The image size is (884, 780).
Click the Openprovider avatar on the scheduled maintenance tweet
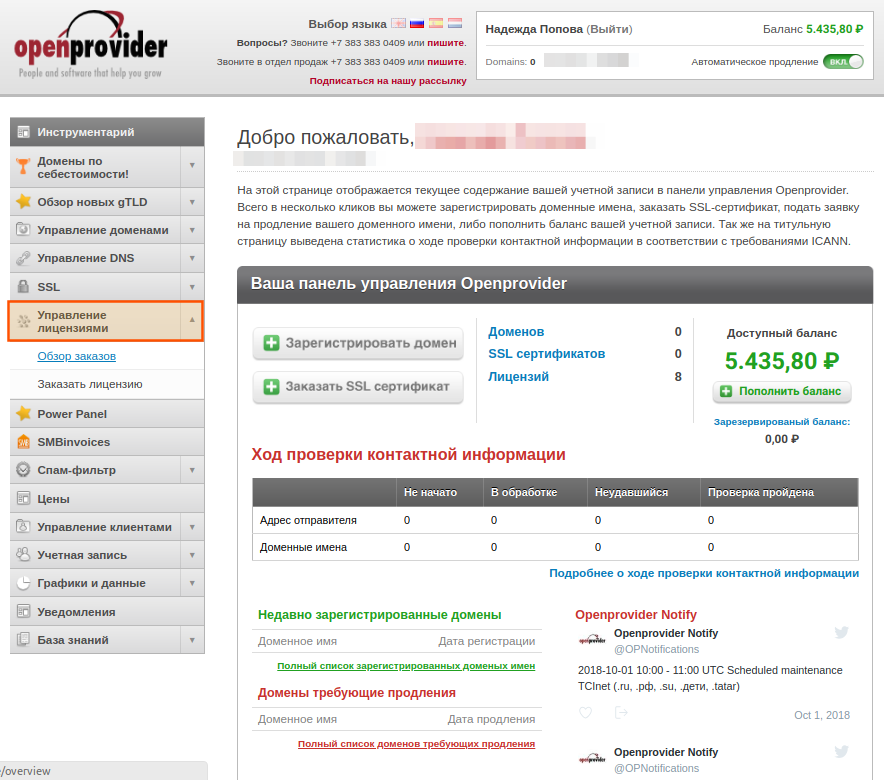(592, 640)
